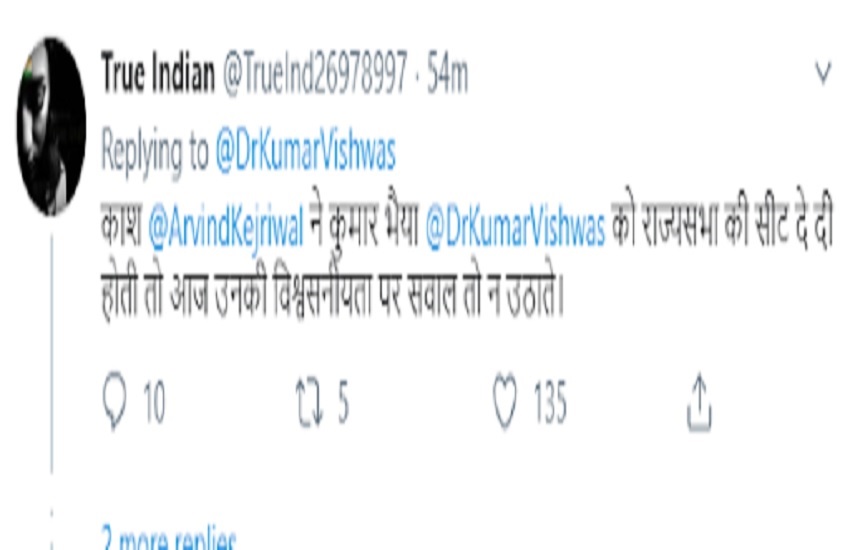Screen dimensions: 850x550
Task: Open the share tweet upload icon
Action: click(699, 403)
